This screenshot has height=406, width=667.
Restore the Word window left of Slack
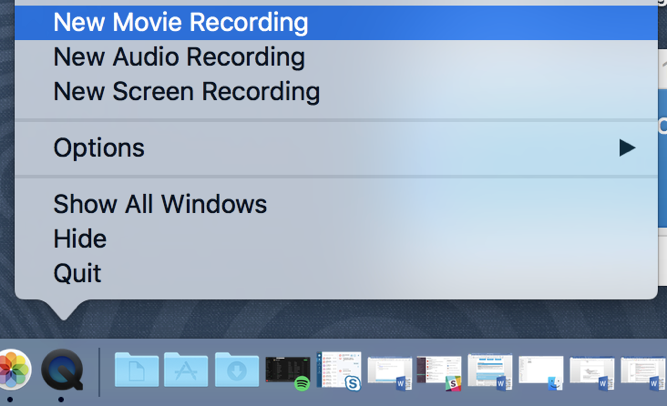tap(389, 372)
